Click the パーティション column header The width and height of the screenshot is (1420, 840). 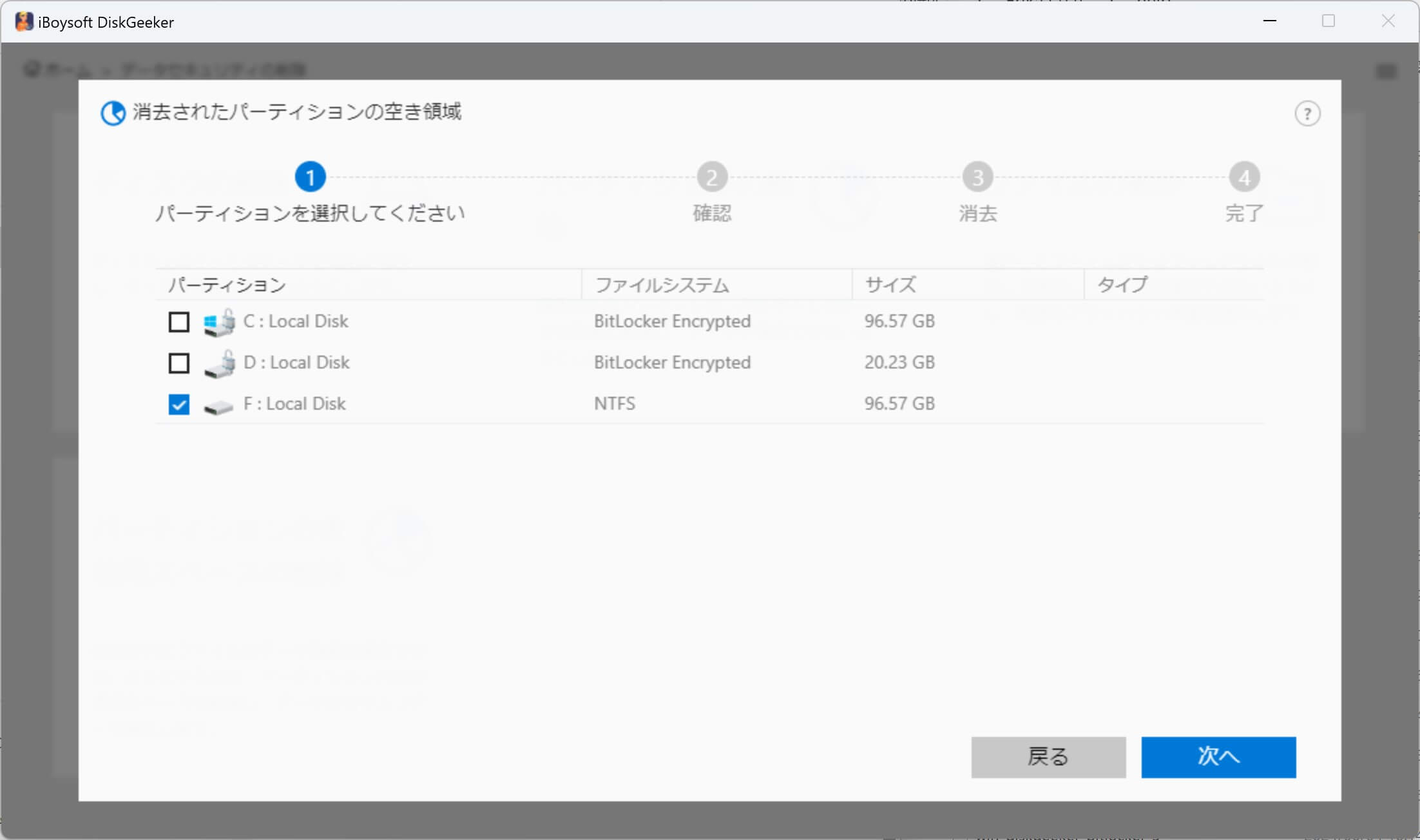click(x=368, y=285)
